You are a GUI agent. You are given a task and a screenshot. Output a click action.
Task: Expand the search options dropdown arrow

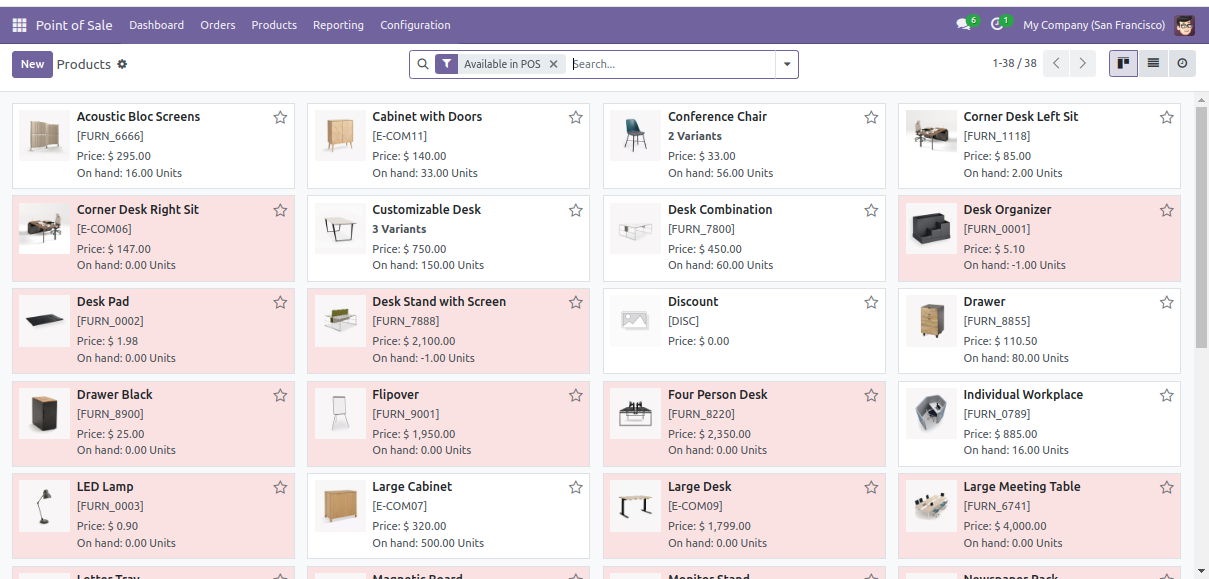click(x=787, y=64)
